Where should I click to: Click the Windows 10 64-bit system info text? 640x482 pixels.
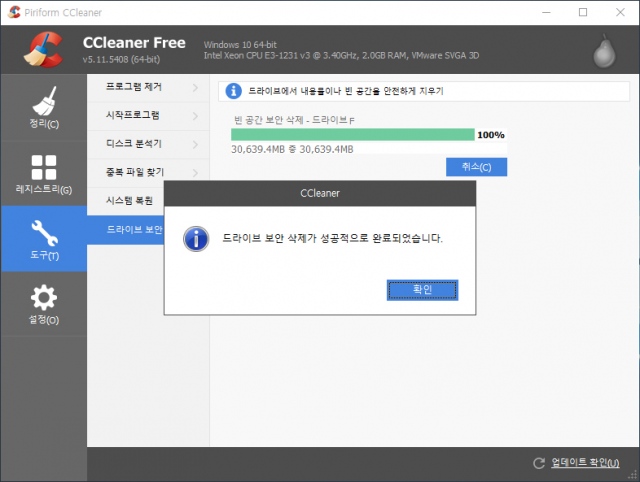point(240,44)
